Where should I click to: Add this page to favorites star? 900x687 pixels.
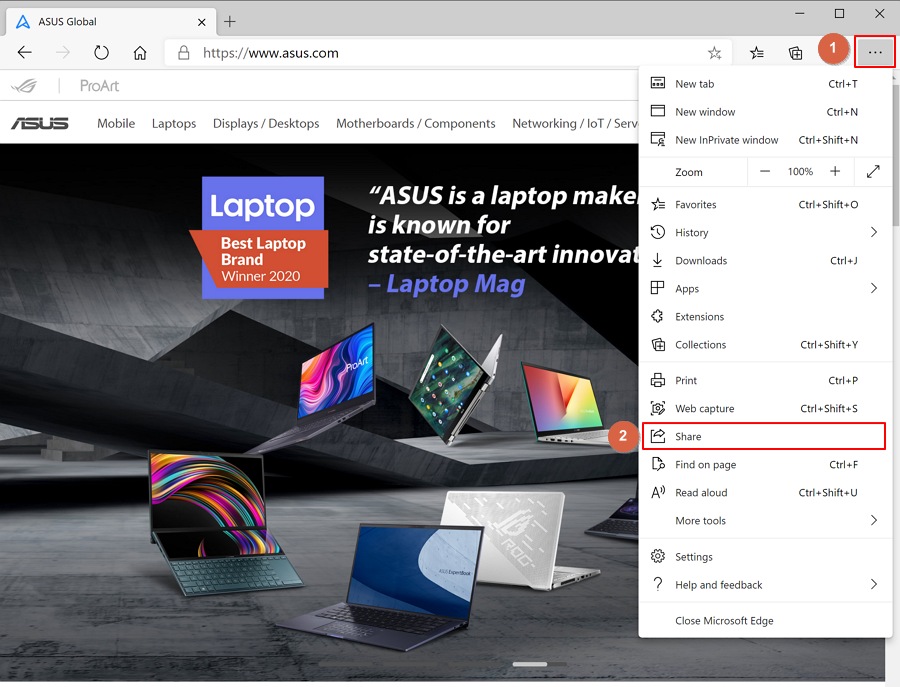(715, 53)
